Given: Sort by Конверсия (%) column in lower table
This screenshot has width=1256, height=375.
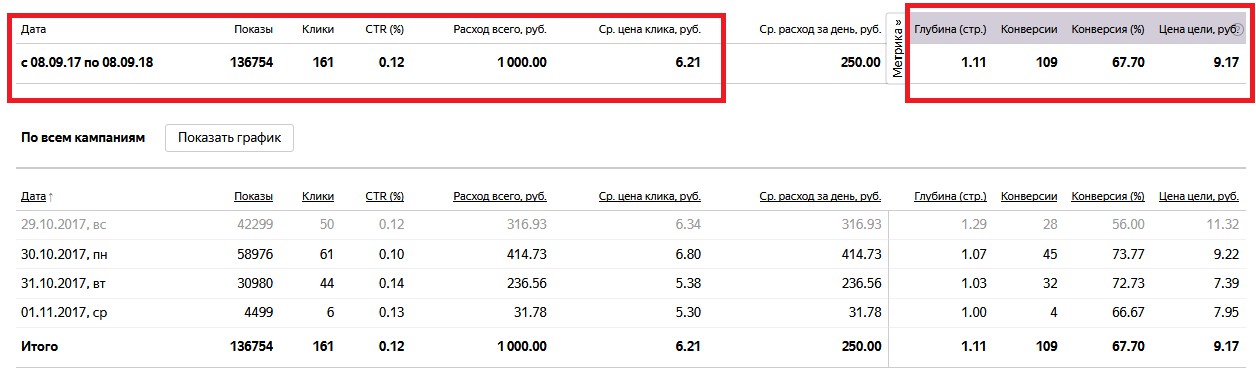Looking at the screenshot, I should click(x=1108, y=196).
